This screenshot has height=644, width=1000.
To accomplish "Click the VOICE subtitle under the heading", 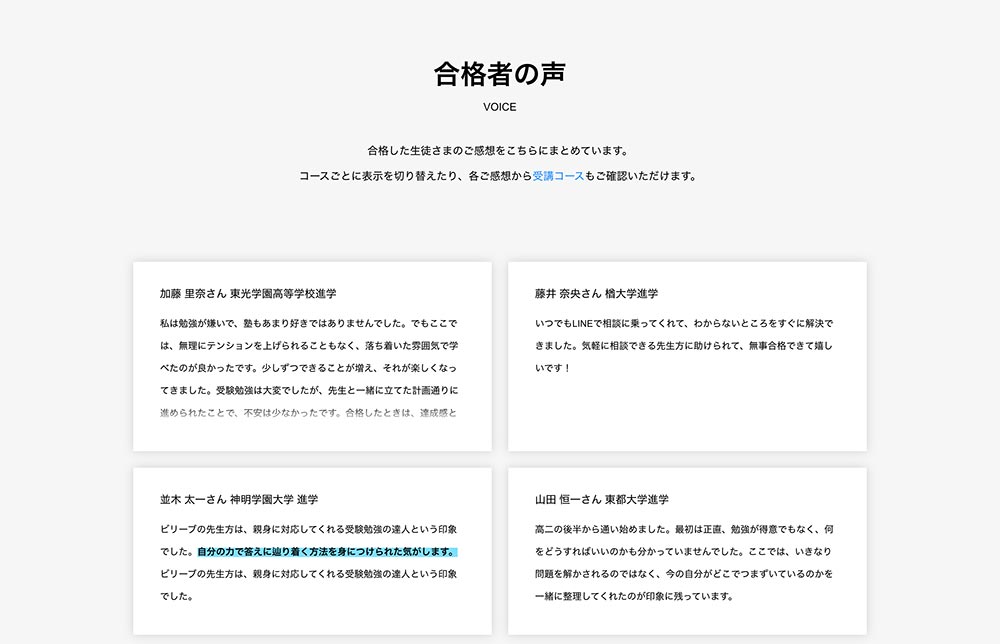I will [500, 107].
